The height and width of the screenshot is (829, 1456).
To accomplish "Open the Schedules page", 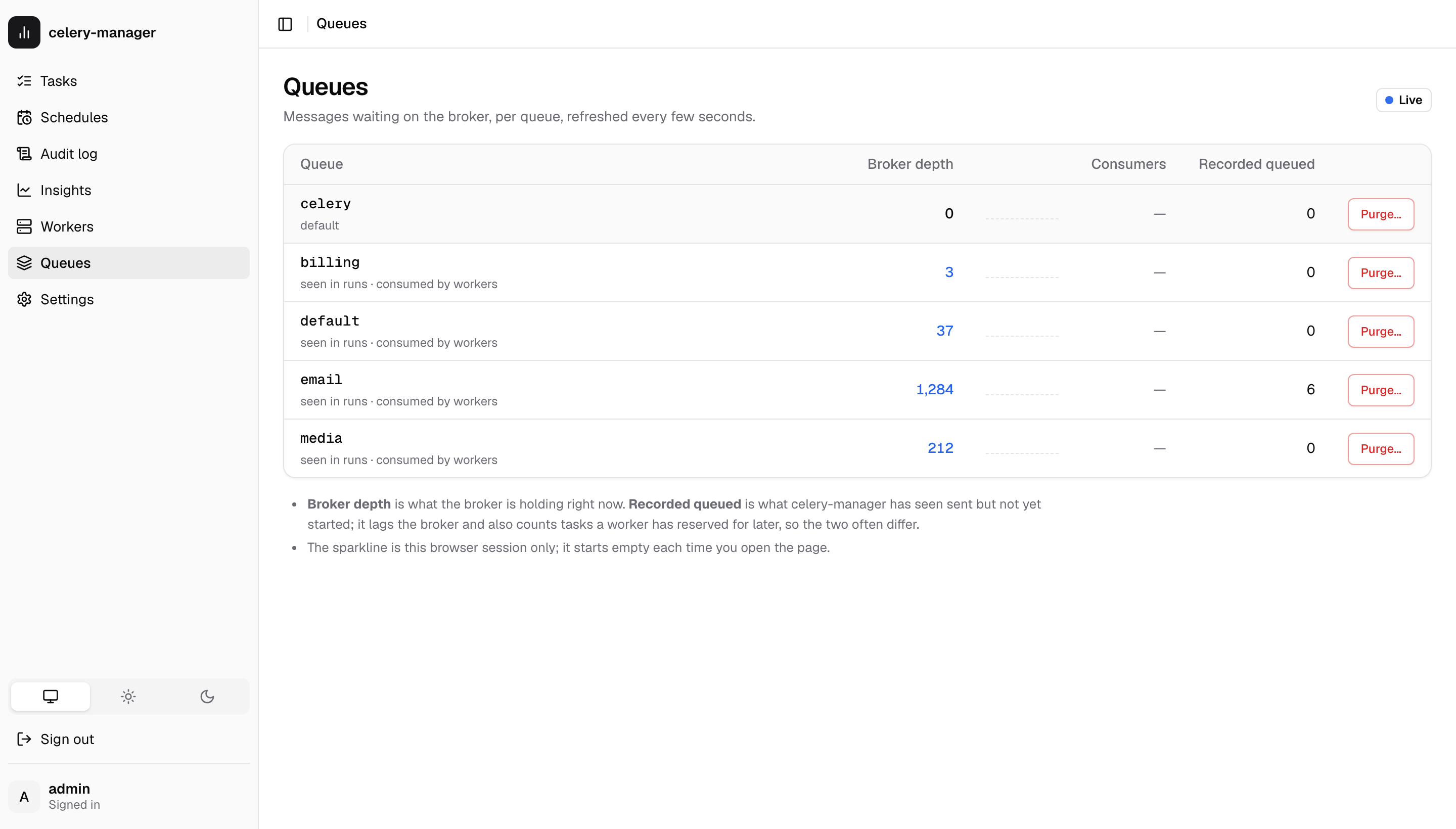I will click(129, 117).
